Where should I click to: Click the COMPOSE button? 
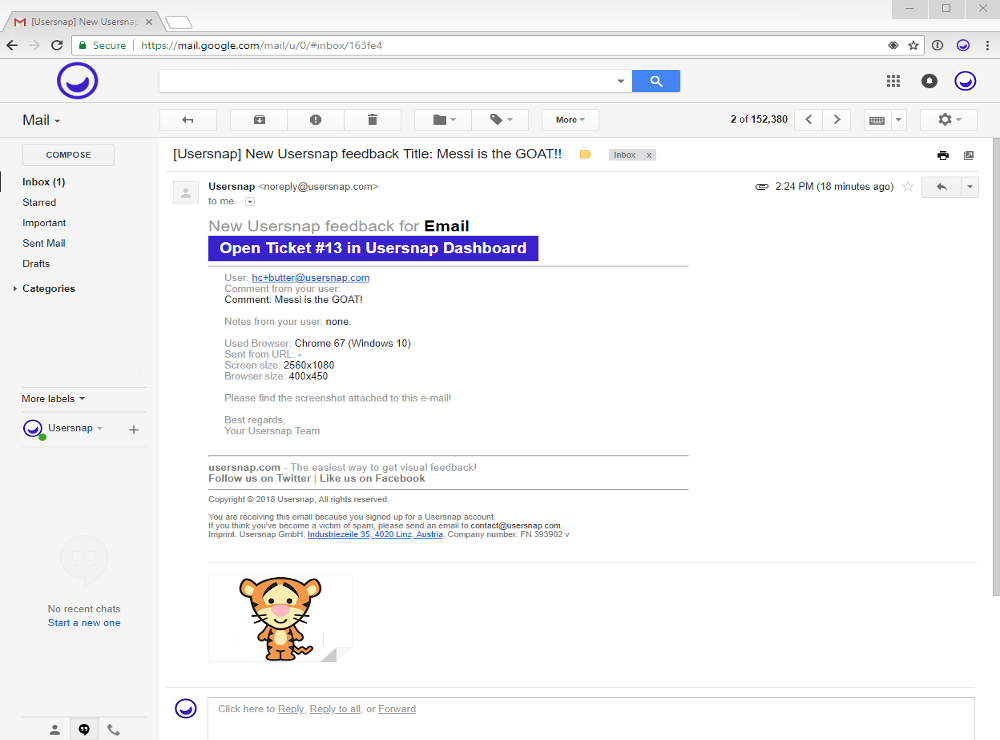coord(68,155)
